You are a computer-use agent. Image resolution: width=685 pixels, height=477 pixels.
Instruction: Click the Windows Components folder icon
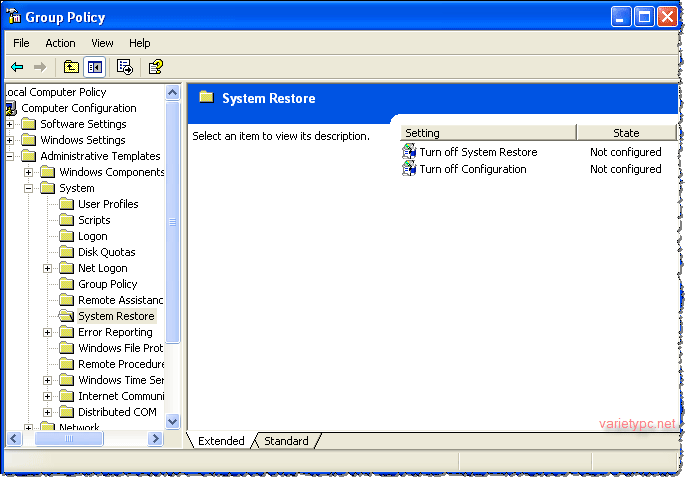pos(48,172)
